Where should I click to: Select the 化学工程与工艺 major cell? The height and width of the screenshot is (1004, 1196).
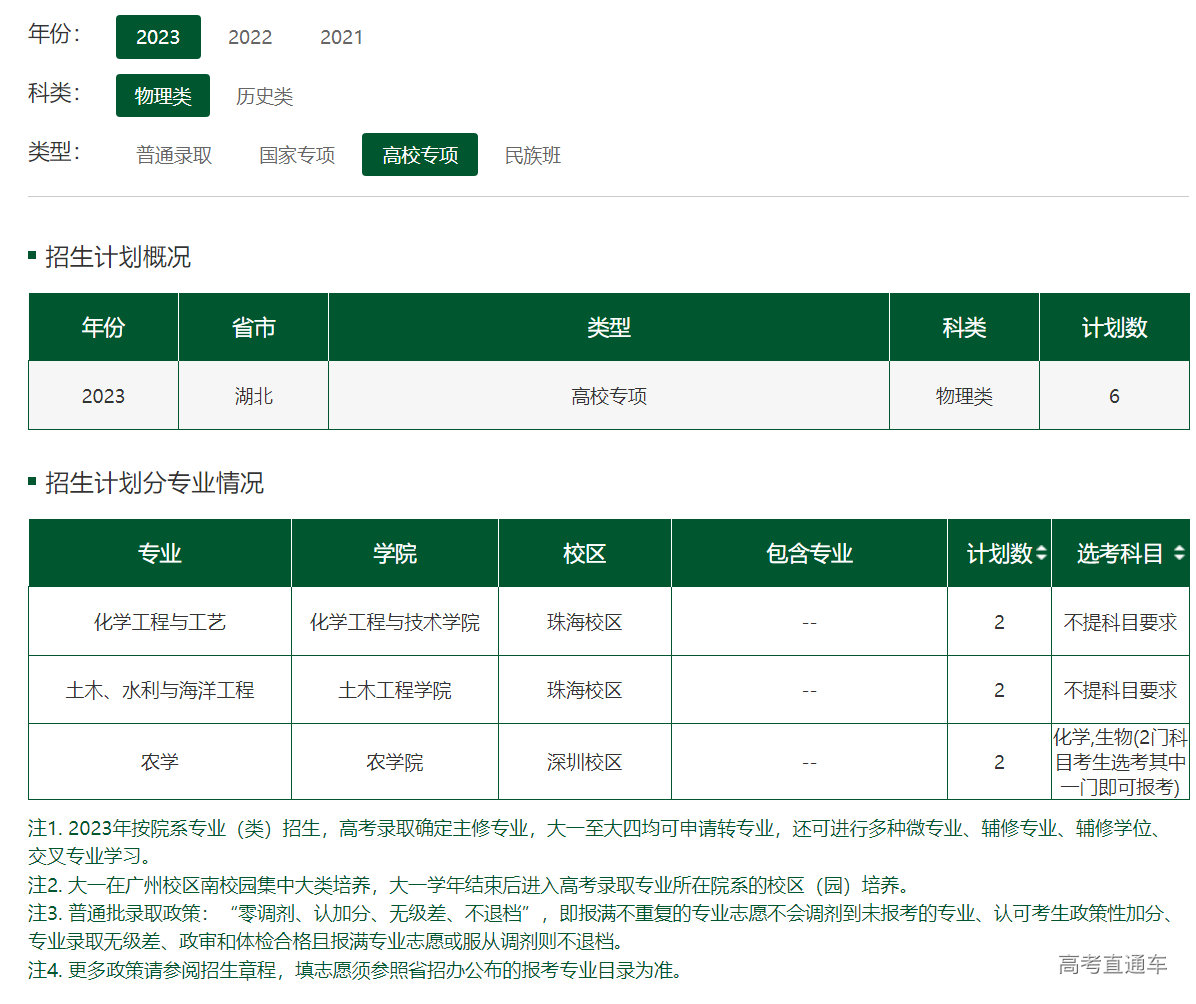pyautogui.click(x=160, y=622)
